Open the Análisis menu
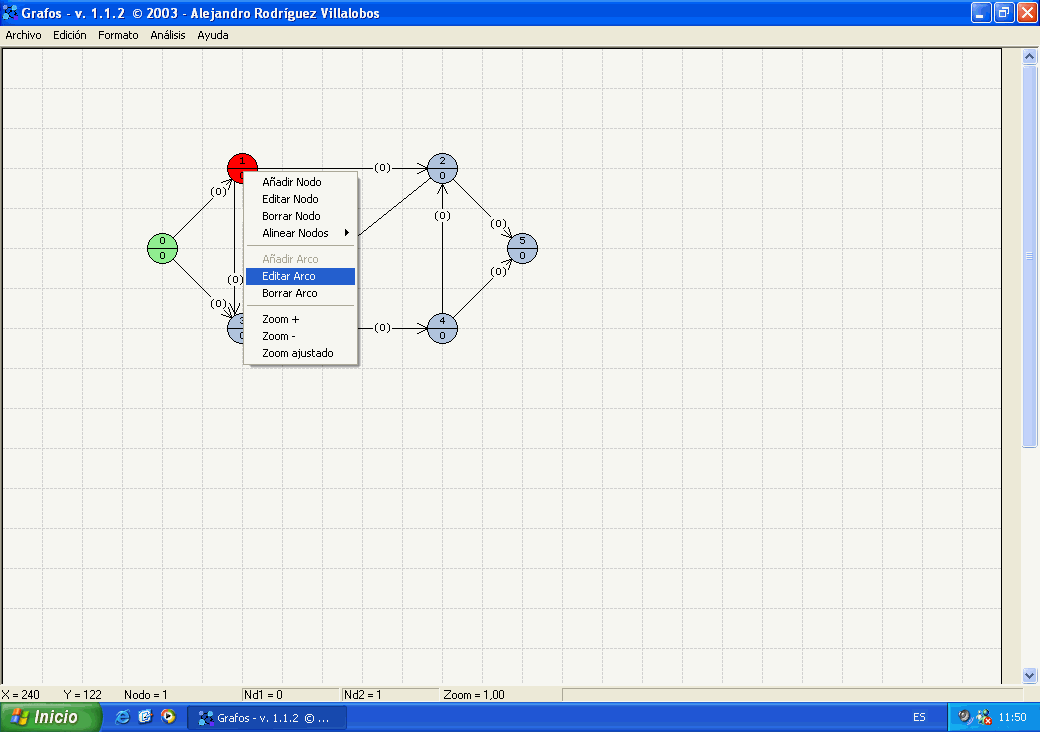 [168, 35]
